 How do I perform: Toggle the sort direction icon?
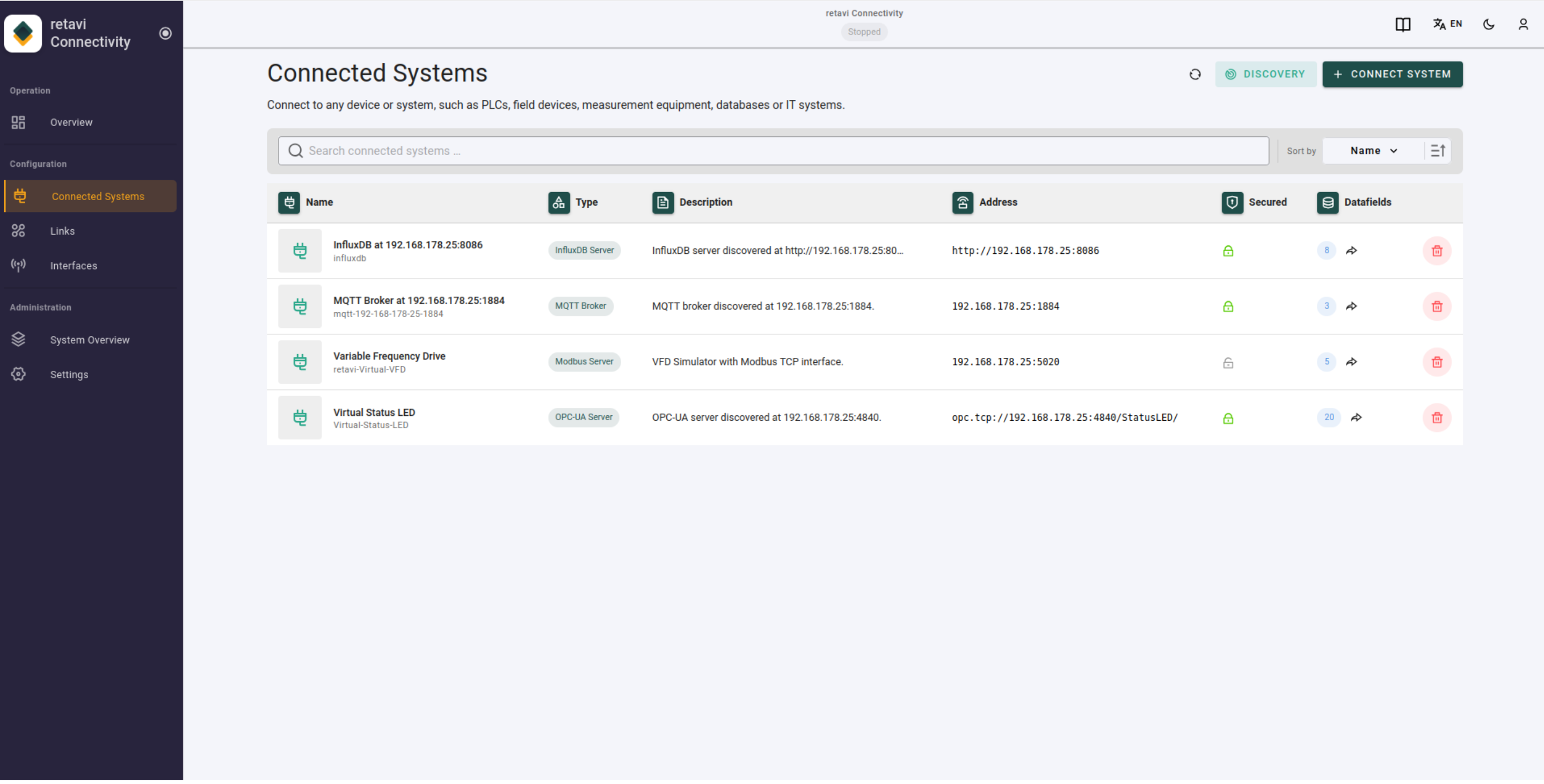click(1437, 151)
